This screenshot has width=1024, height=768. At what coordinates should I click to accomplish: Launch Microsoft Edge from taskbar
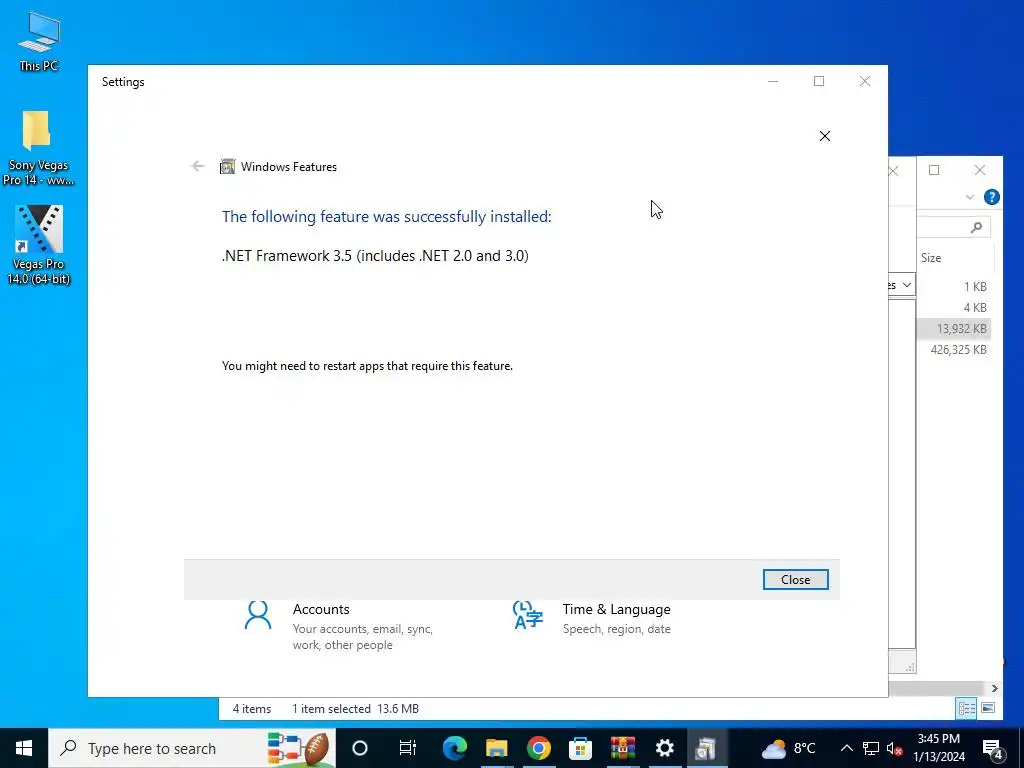click(x=455, y=748)
